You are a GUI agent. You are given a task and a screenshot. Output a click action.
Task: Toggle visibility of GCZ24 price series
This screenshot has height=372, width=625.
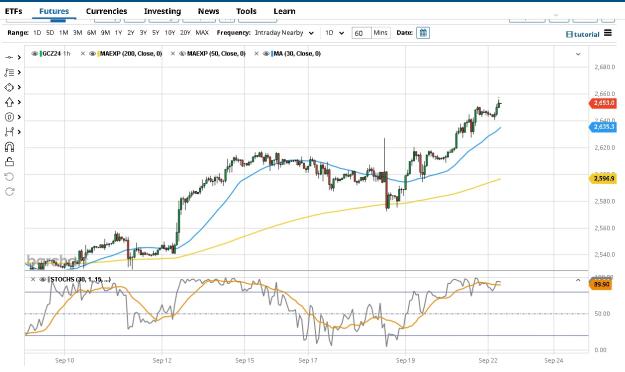(34, 53)
